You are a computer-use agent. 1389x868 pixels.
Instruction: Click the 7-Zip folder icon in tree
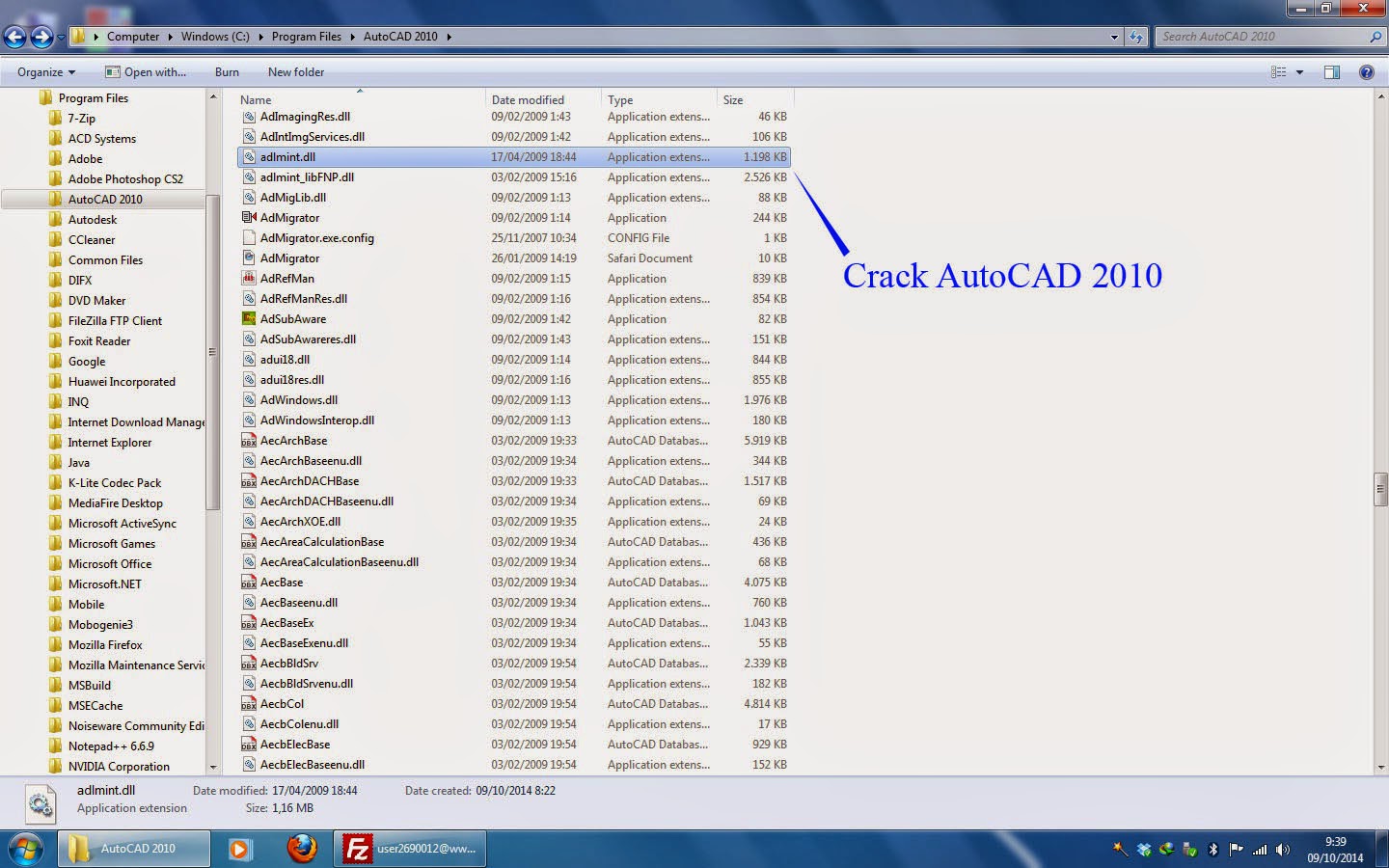(56, 119)
